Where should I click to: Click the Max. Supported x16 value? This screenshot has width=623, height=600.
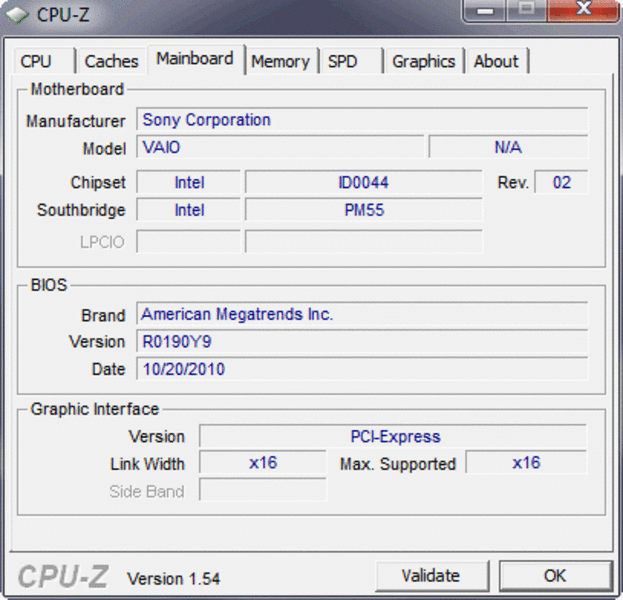pos(526,463)
